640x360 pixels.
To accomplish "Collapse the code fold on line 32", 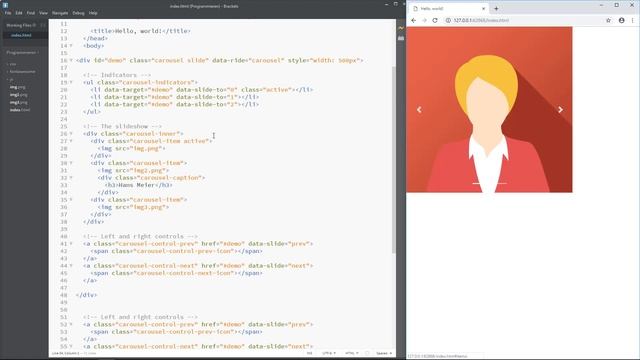I will tap(71, 178).
